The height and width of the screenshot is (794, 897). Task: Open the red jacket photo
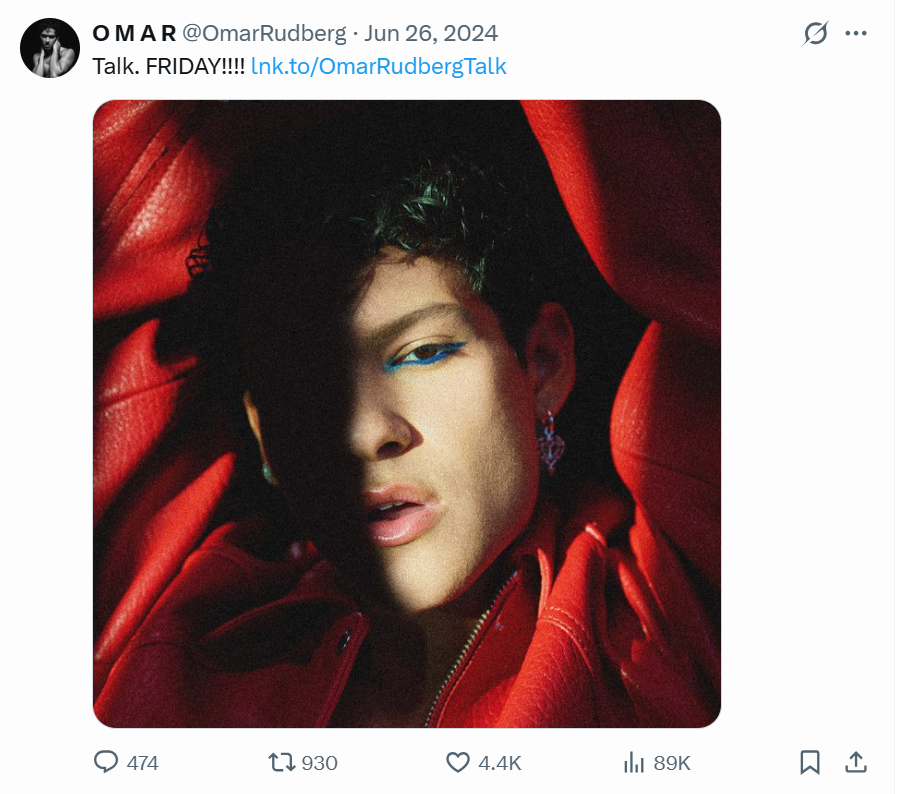(406, 413)
